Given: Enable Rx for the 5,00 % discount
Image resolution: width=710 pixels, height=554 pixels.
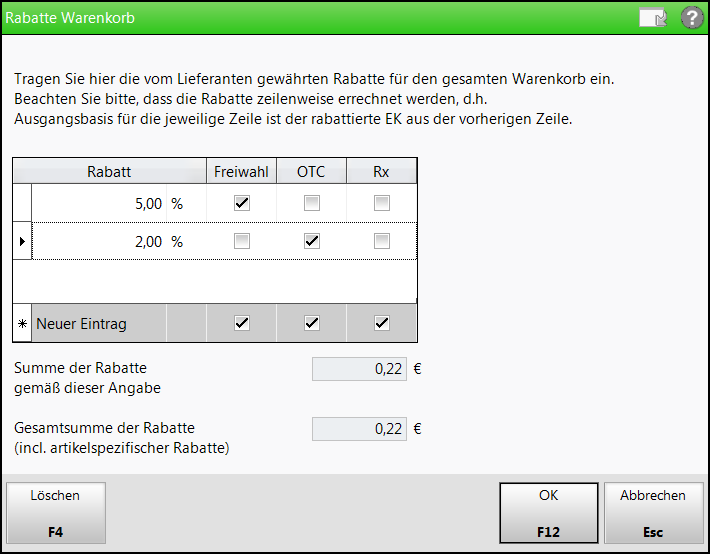Looking at the screenshot, I should click(381, 203).
